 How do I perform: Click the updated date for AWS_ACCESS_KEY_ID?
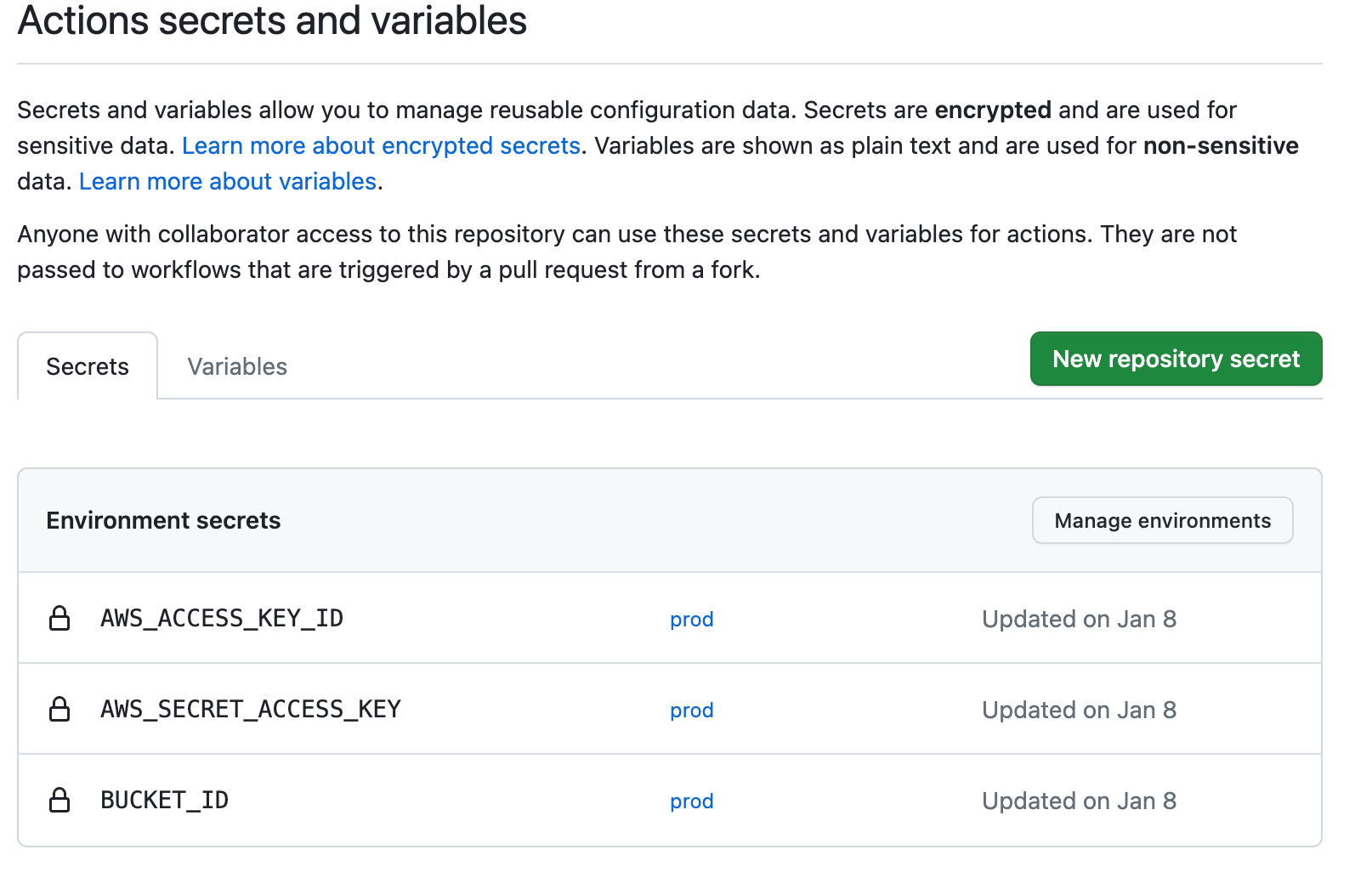(x=1079, y=619)
